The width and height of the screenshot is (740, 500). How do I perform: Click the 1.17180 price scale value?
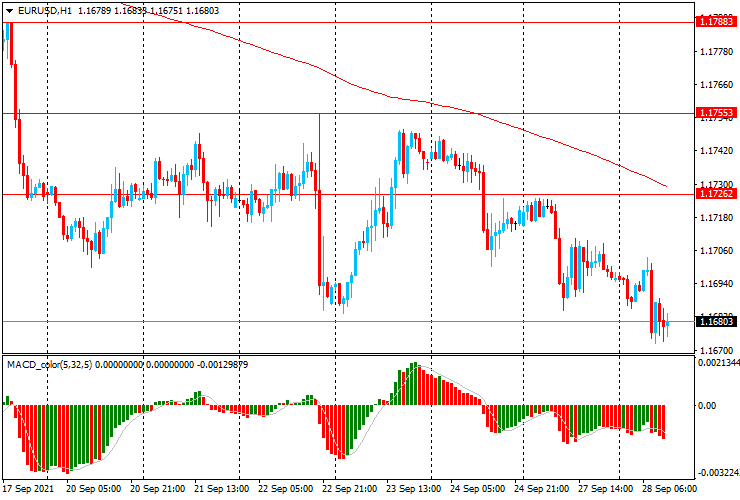[x=717, y=217]
